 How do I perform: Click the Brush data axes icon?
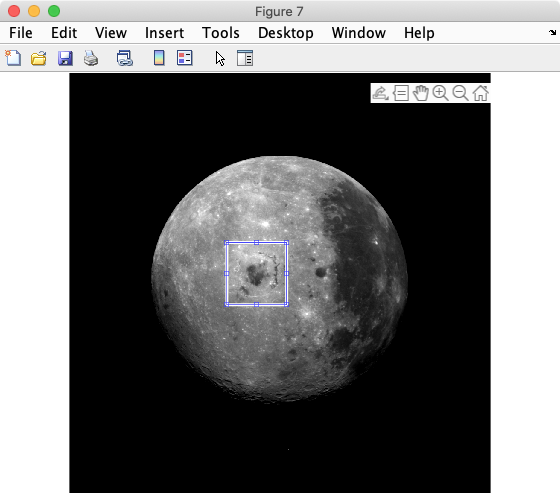pos(380,93)
